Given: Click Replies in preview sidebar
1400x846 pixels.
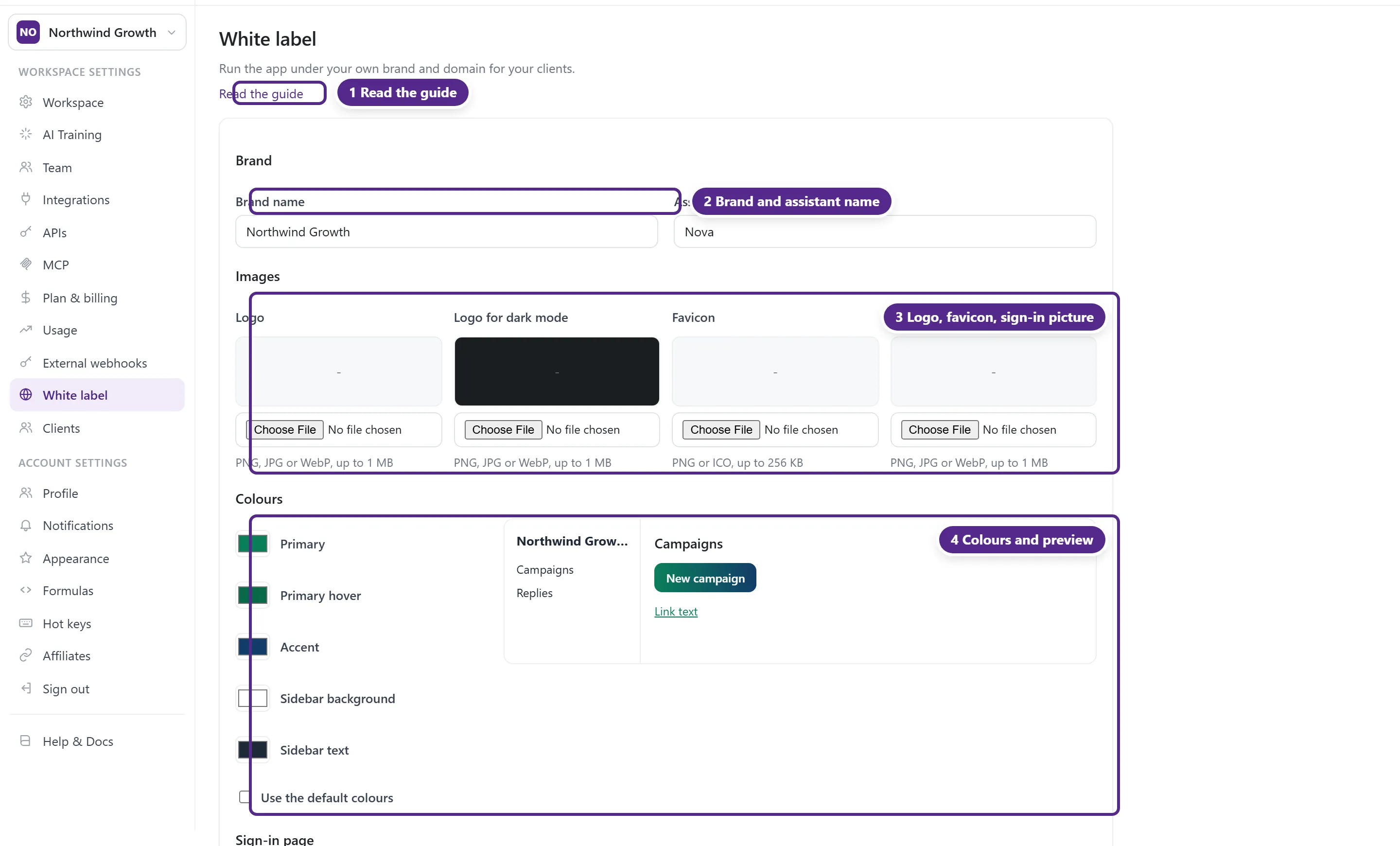Looking at the screenshot, I should [534, 593].
